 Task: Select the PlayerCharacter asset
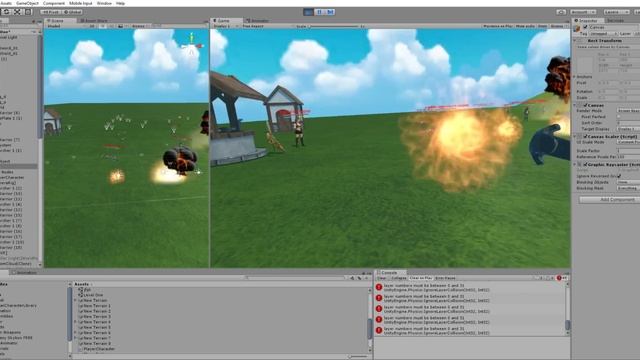click(x=96, y=349)
